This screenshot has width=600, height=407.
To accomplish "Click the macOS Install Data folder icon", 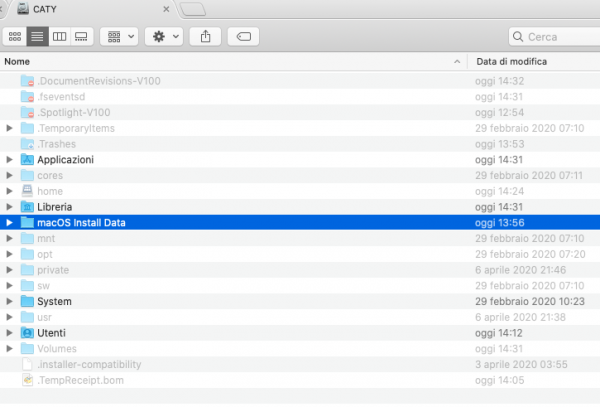I will (x=27, y=223).
